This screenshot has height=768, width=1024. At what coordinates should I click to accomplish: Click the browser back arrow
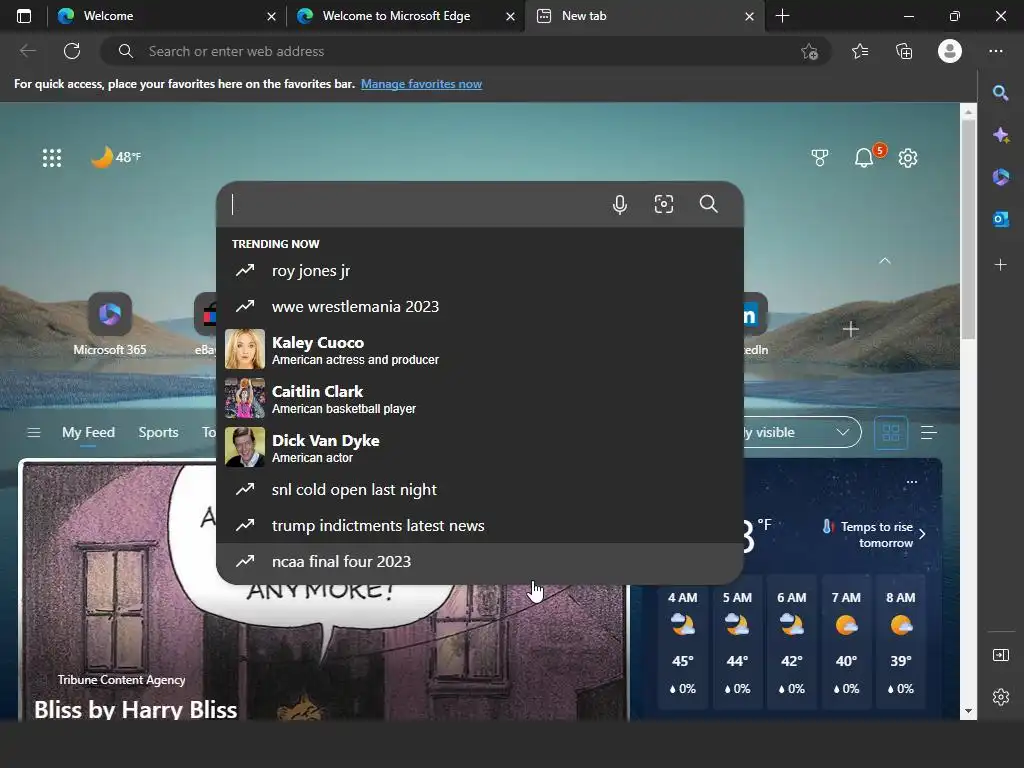click(27, 51)
